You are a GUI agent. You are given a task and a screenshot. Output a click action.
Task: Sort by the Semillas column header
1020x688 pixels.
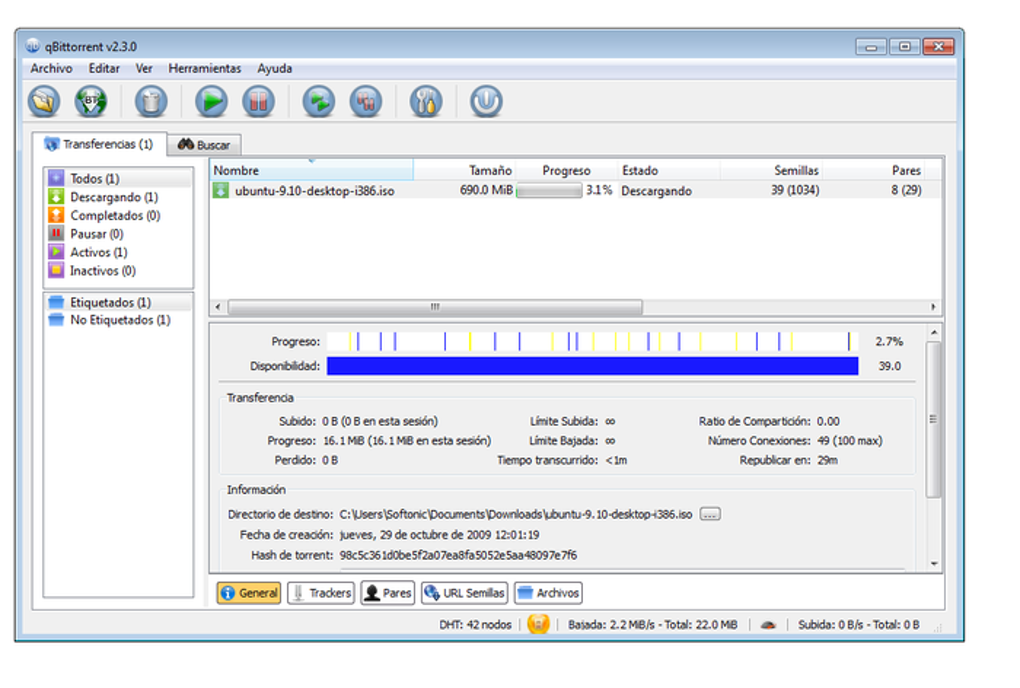coord(771,170)
